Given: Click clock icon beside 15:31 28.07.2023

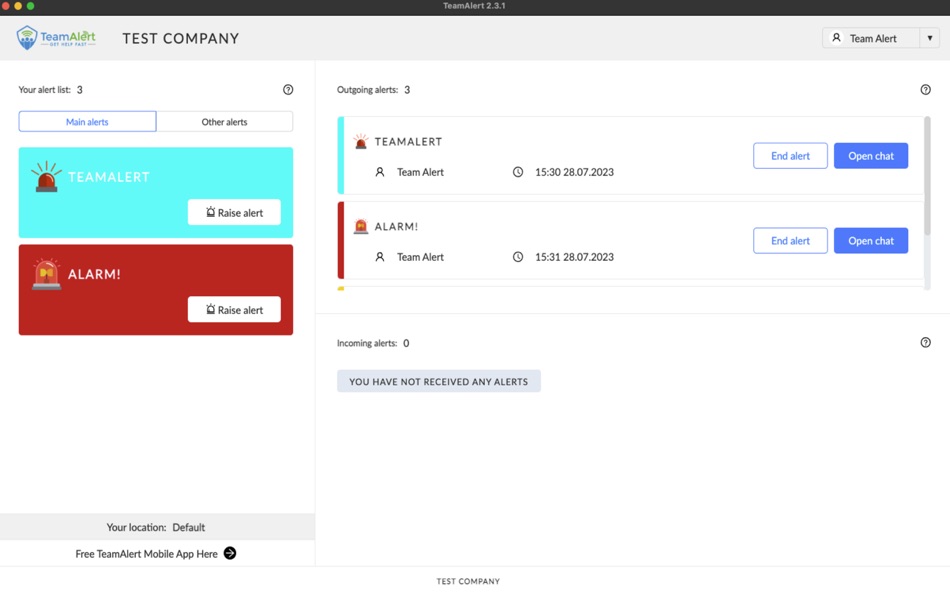Looking at the screenshot, I should [x=518, y=257].
